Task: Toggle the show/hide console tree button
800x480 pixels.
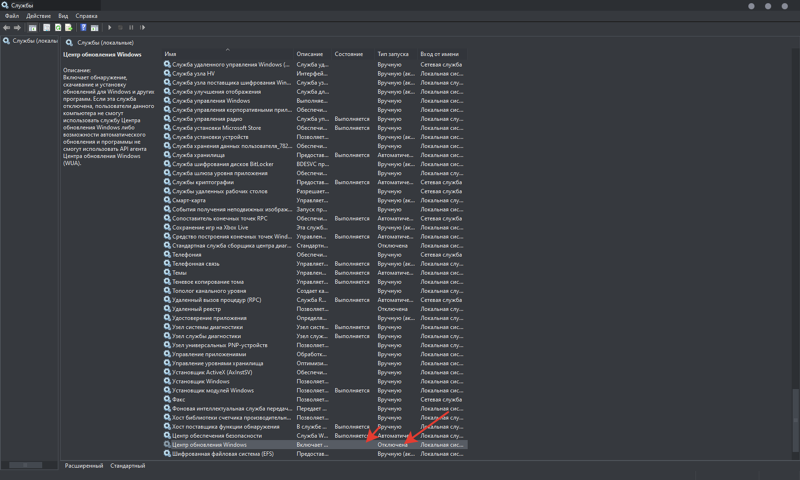Action: pos(33,28)
